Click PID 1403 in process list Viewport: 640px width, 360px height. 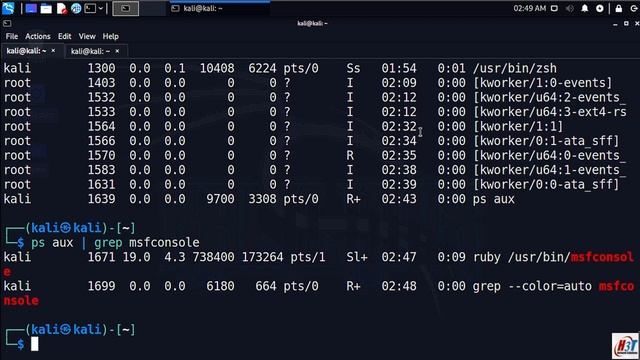(101, 83)
